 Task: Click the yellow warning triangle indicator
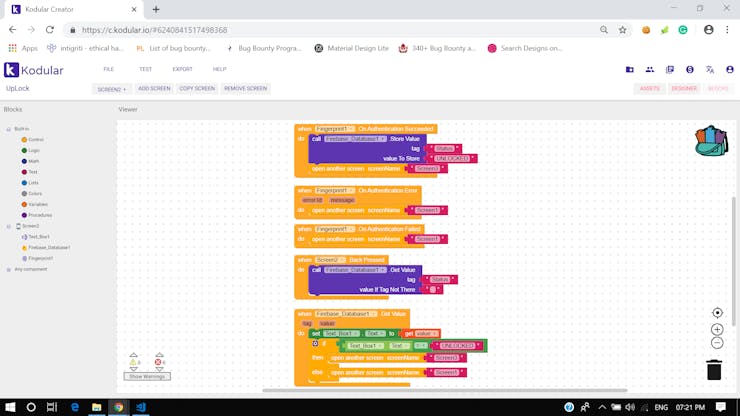point(133,362)
